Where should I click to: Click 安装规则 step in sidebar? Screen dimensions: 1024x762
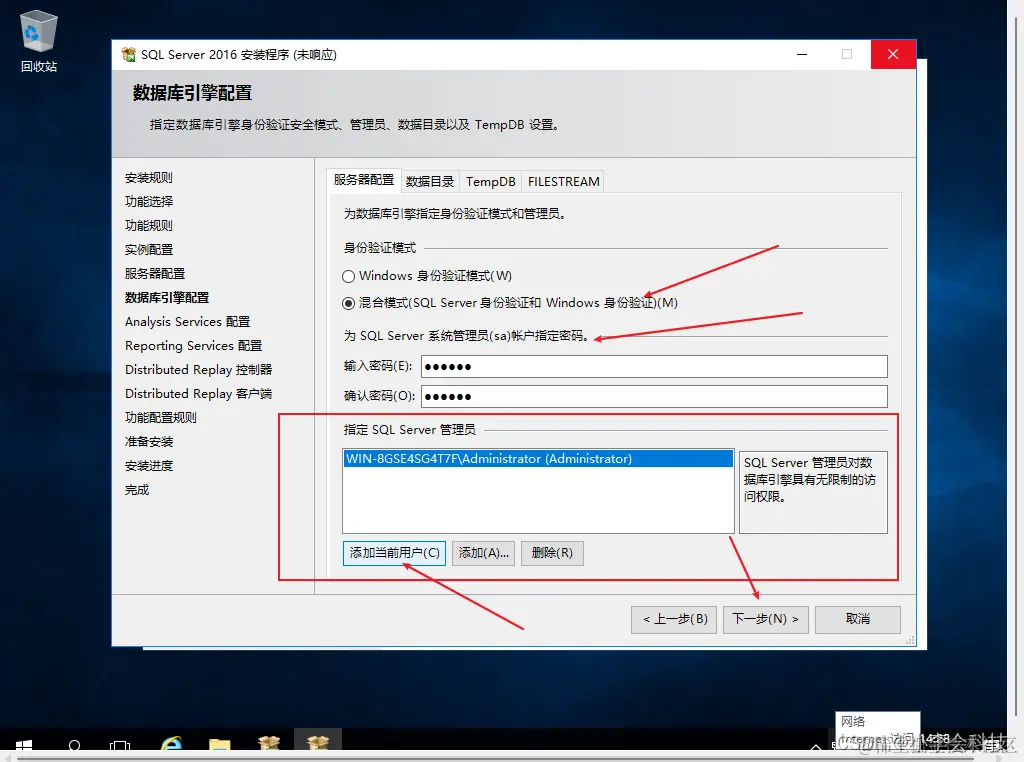point(149,178)
